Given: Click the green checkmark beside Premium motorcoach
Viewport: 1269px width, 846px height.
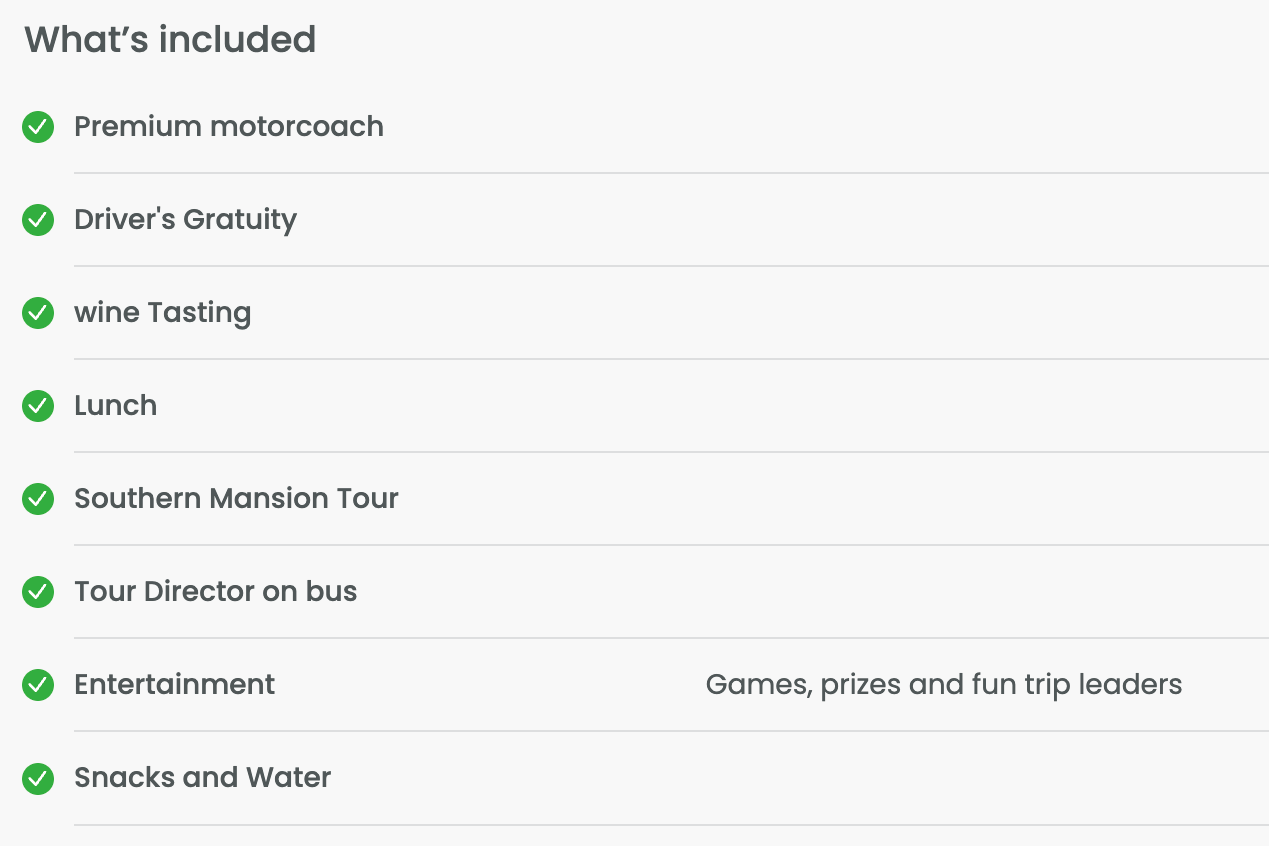Looking at the screenshot, I should click(38, 127).
